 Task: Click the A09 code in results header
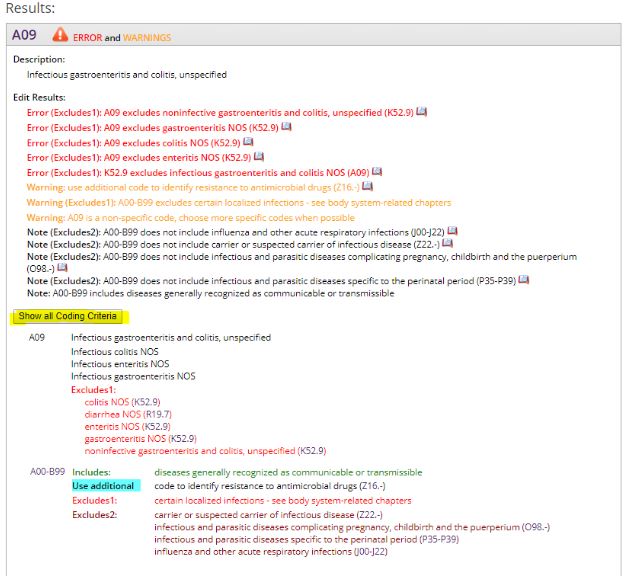click(24, 35)
